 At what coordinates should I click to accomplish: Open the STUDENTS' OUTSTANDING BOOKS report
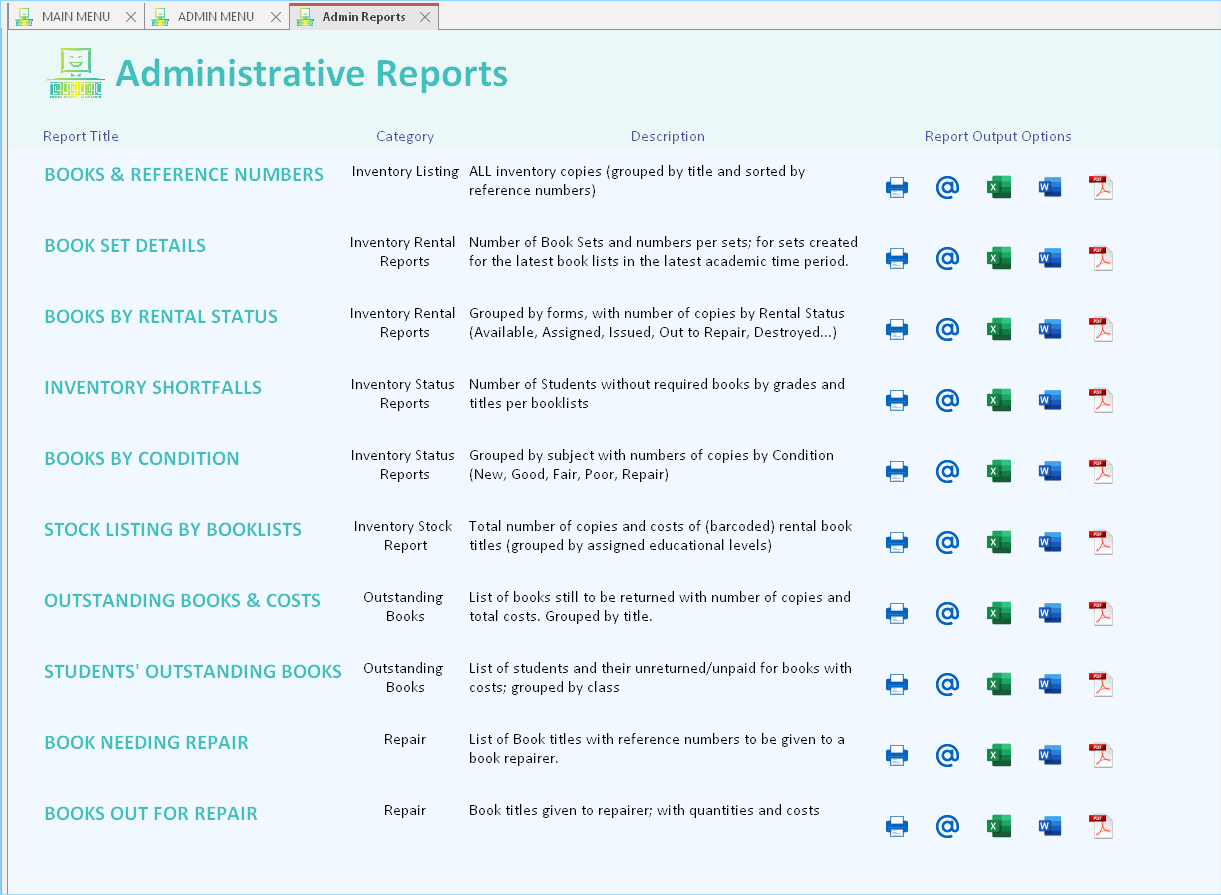(x=193, y=672)
